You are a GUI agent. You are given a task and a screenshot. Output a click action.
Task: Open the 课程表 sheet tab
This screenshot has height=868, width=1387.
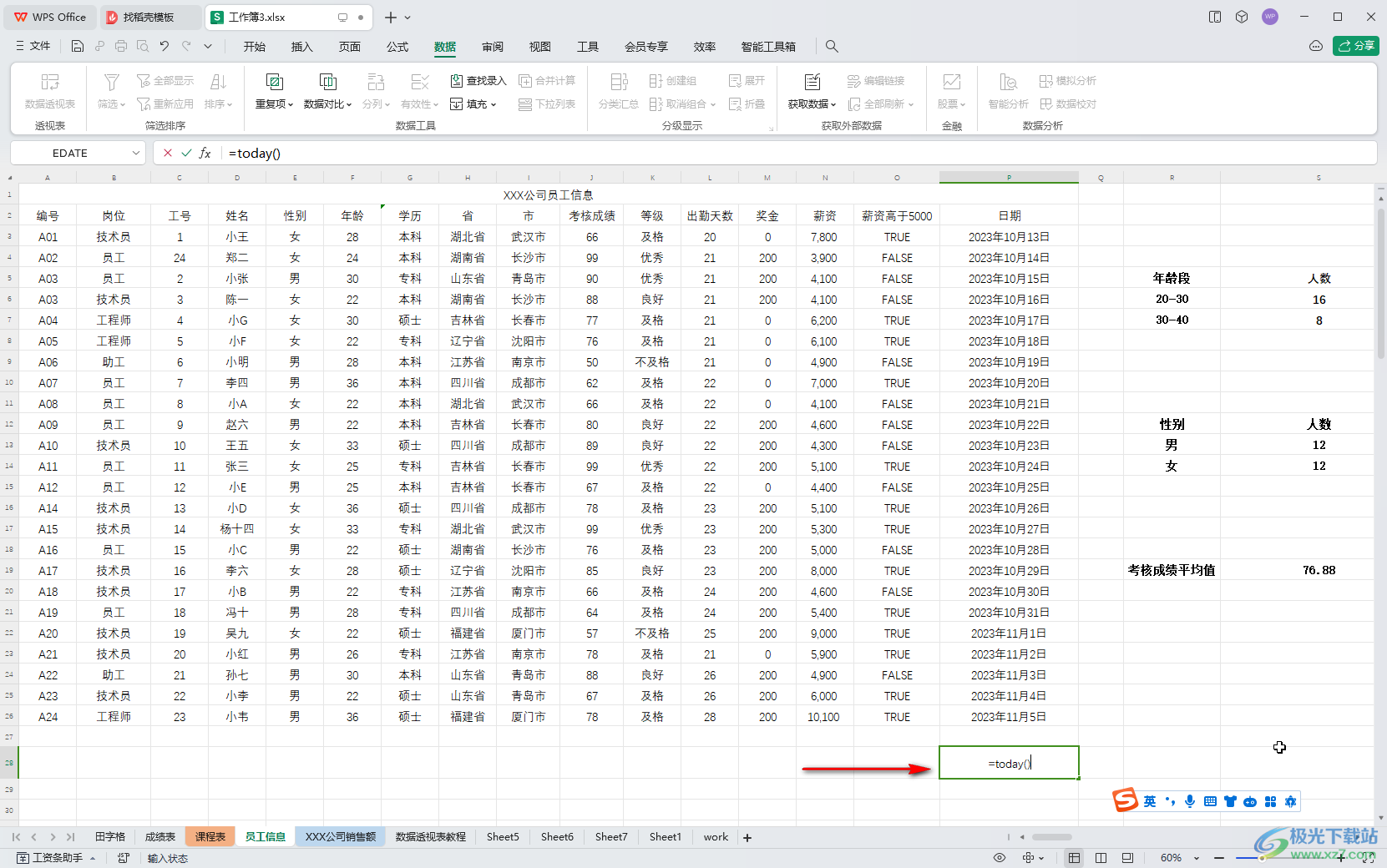[x=210, y=837]
